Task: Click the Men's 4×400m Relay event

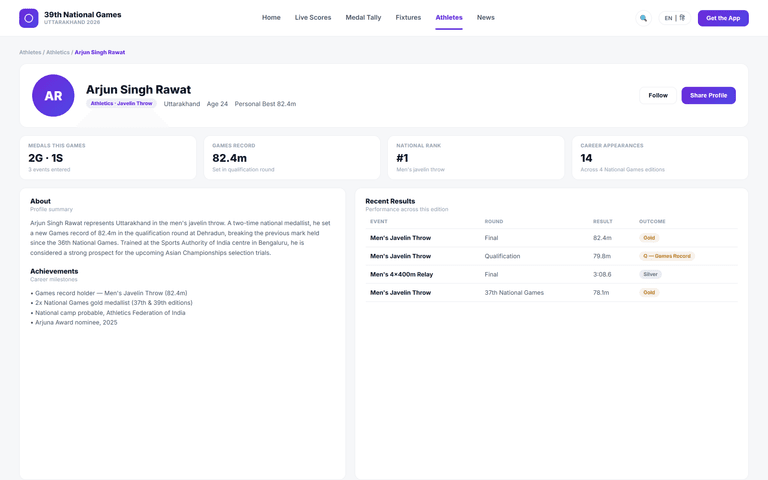Action: pyautogui.click(x=402, y=275)
